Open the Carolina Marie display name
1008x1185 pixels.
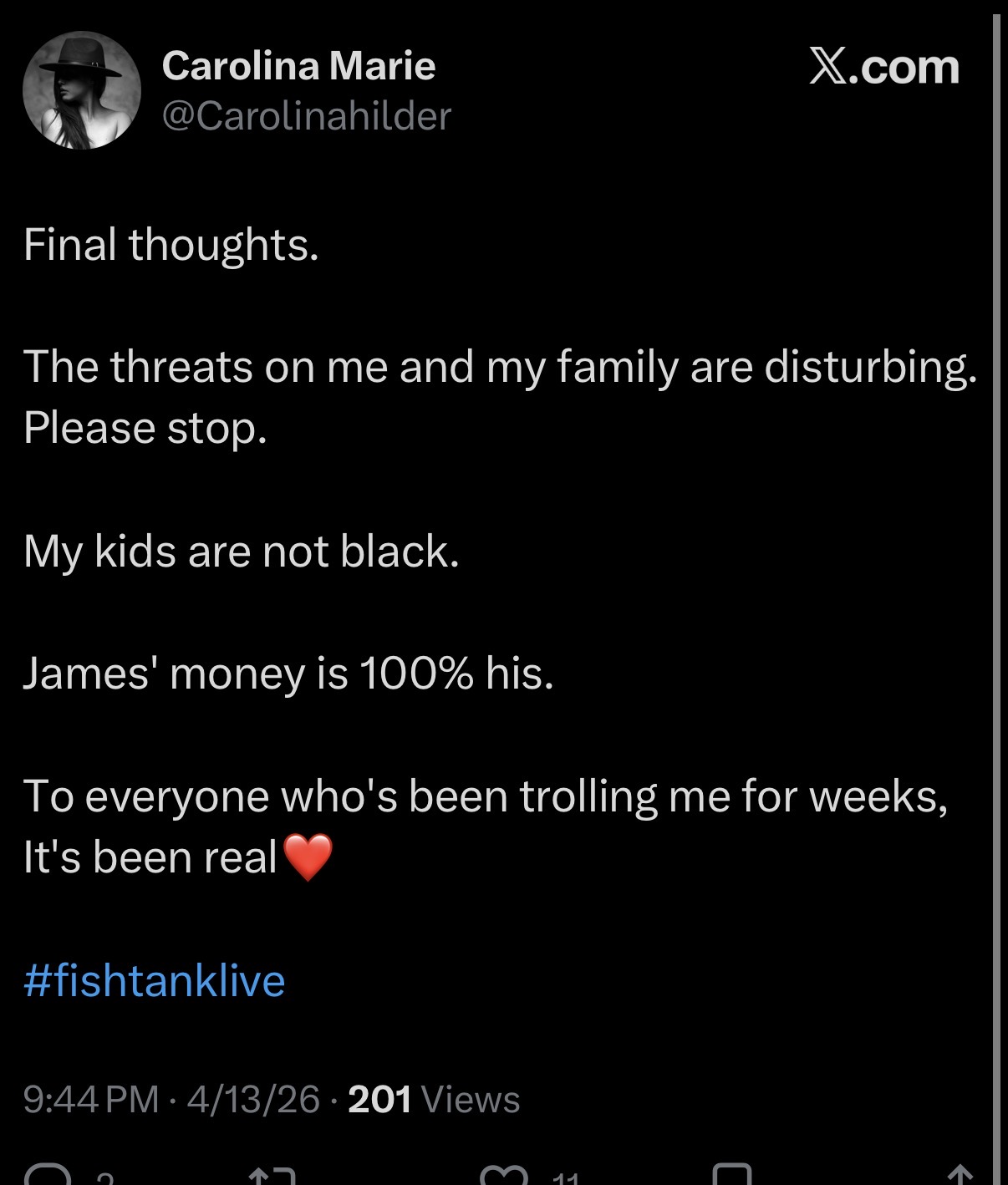click(298, 66)
